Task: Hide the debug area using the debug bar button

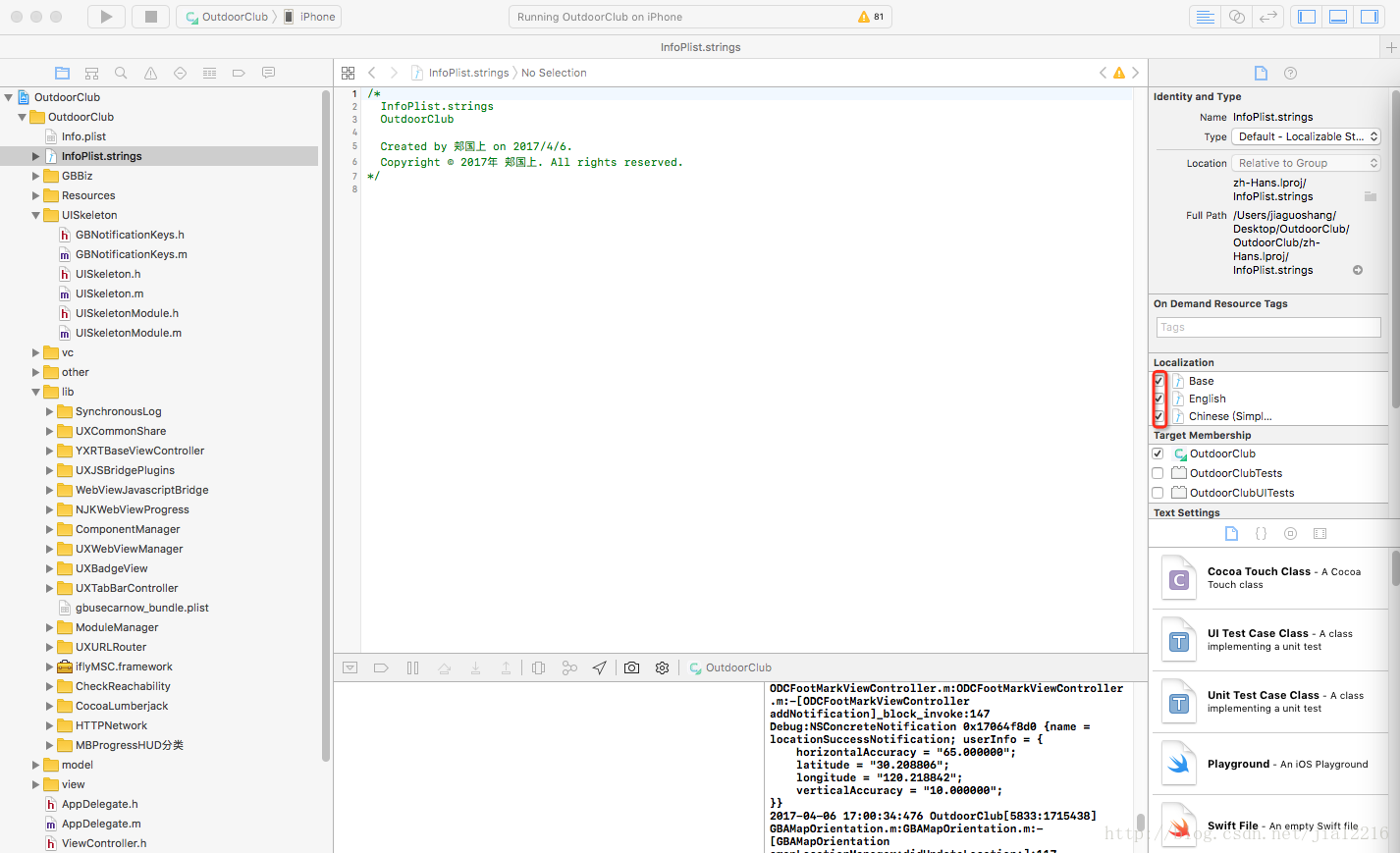Action: coord(350,667)
